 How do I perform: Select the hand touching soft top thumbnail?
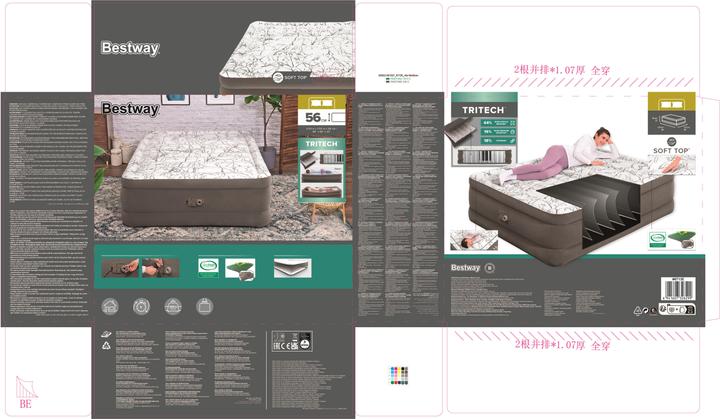coord(671,165)
